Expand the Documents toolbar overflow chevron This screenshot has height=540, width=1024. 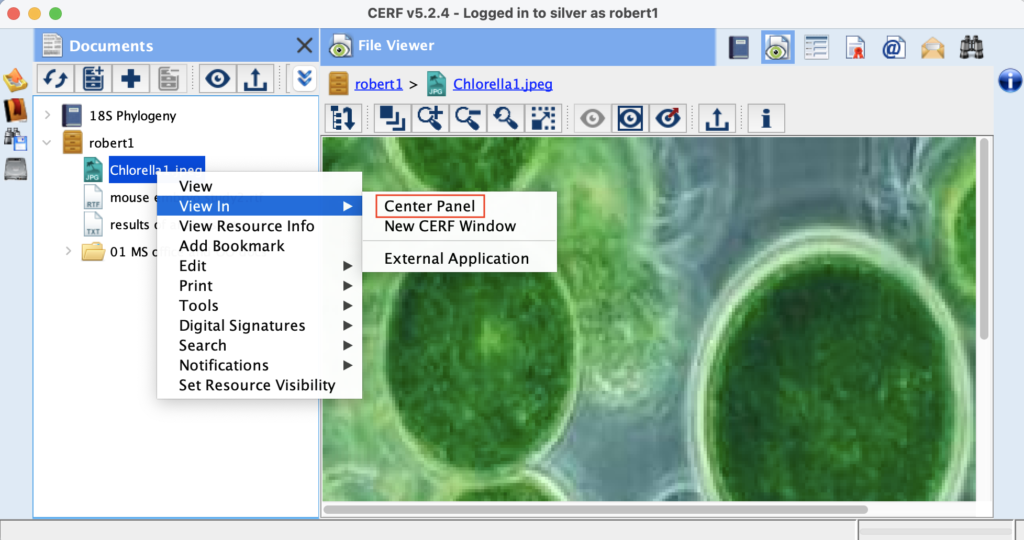coord(304,79)
